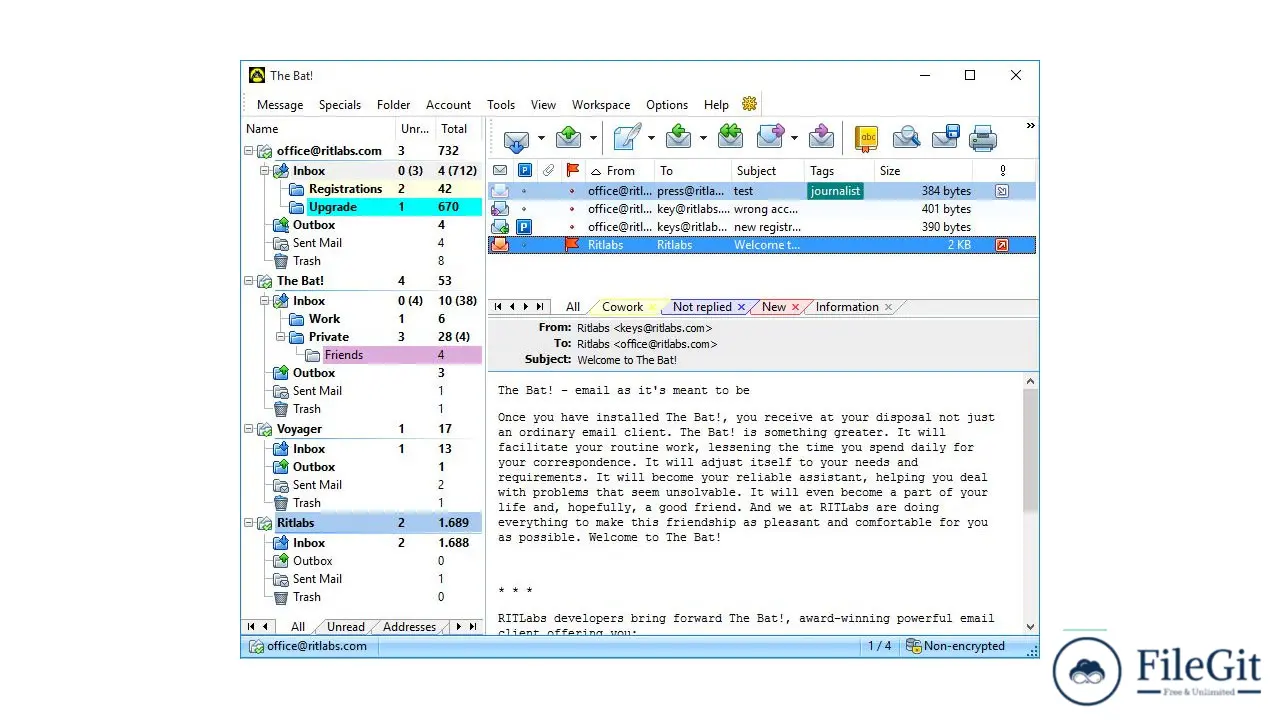Select the Registrations folder
Viewport: 1280px width, 720px height.
346,189
